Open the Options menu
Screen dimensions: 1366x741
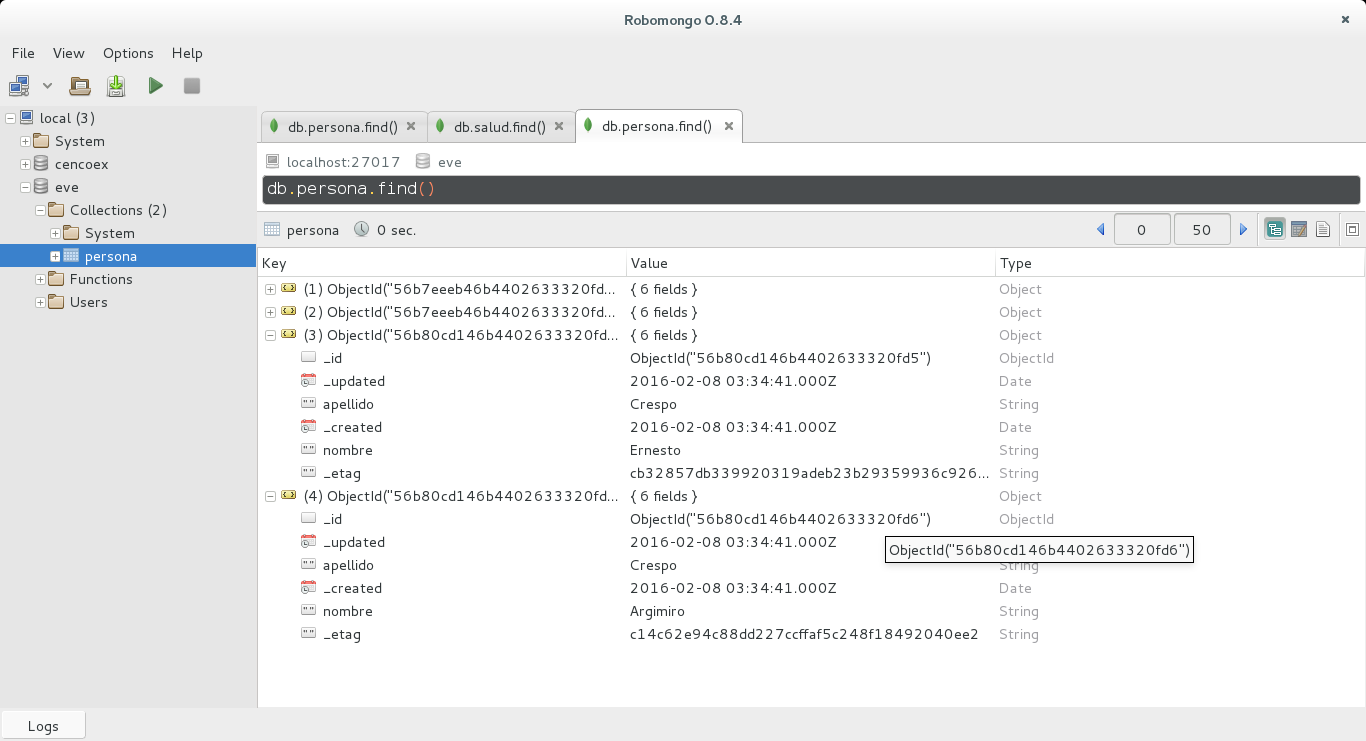pyautogui.click(x=128, y=53)
